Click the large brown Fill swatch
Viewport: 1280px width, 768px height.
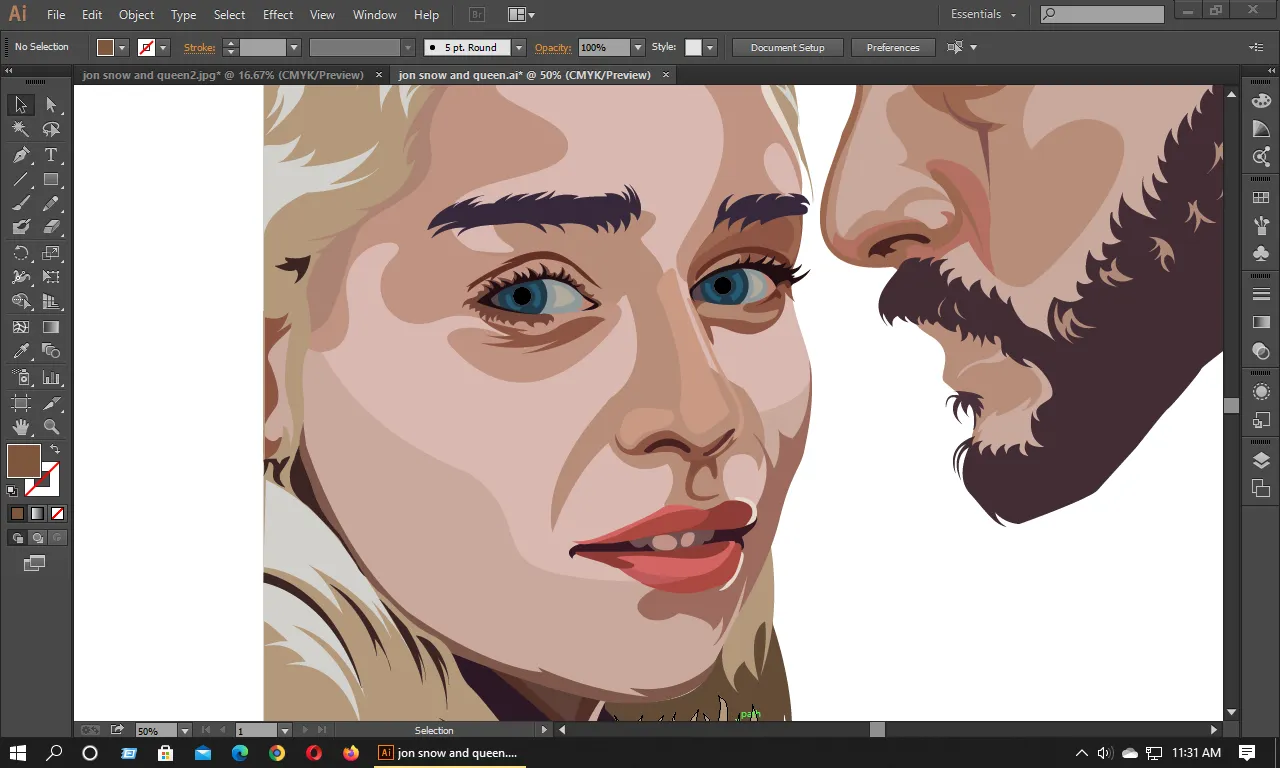click(23, 461)
